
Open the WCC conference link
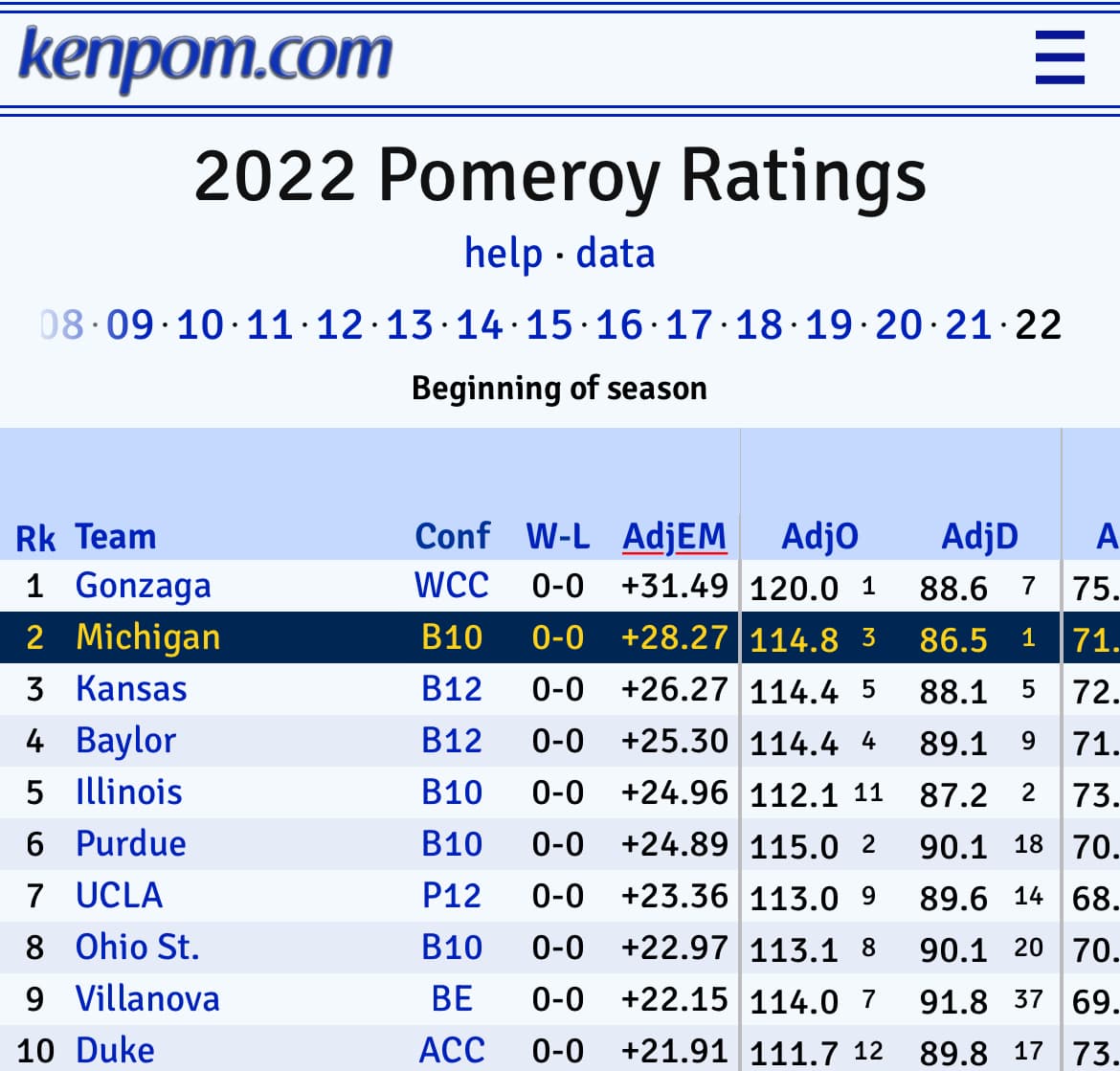452,586
